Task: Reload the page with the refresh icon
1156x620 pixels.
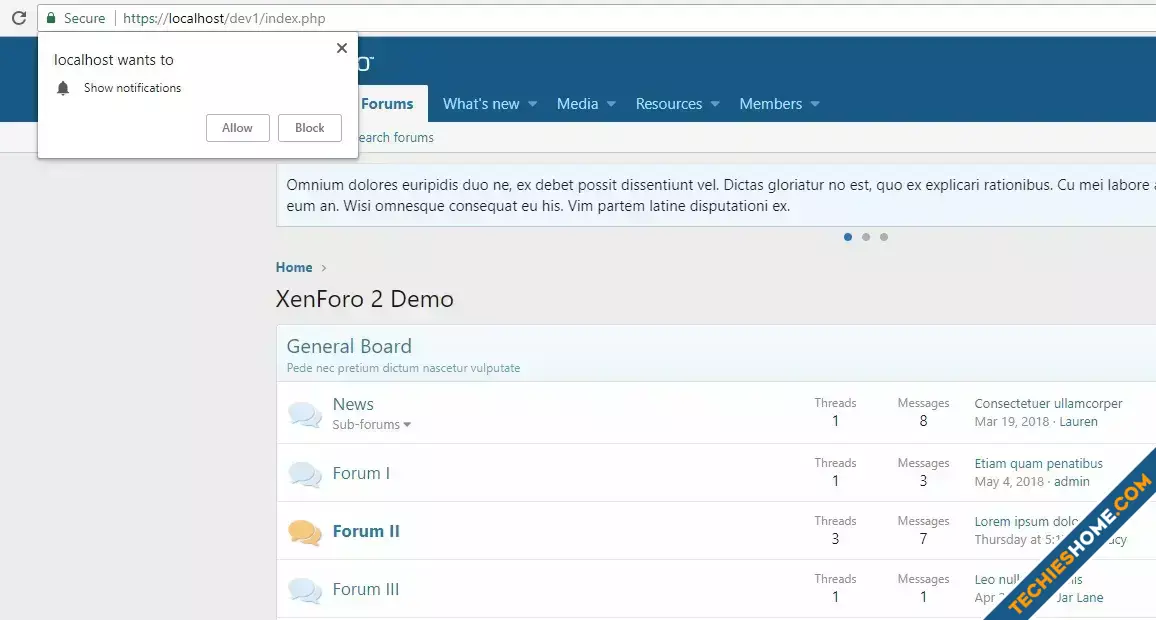Action: pyautogui.click(x=19, y=18)
